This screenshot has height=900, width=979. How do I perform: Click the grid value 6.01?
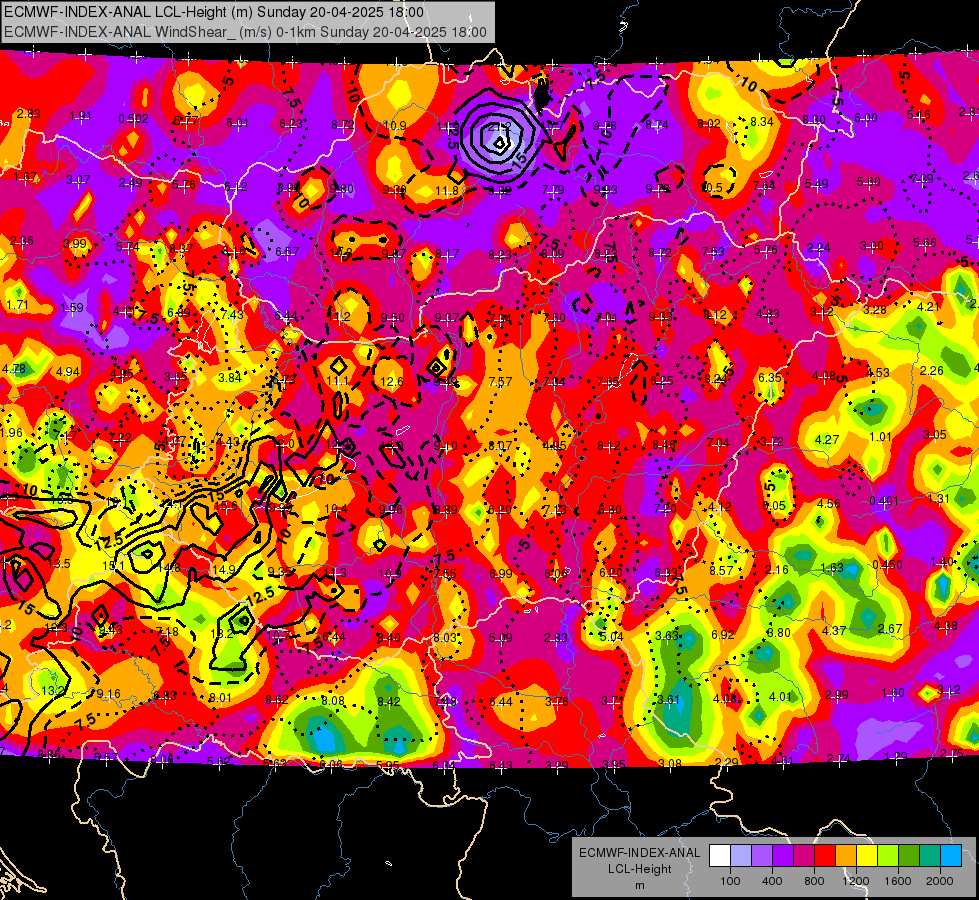tap(237, 123)
